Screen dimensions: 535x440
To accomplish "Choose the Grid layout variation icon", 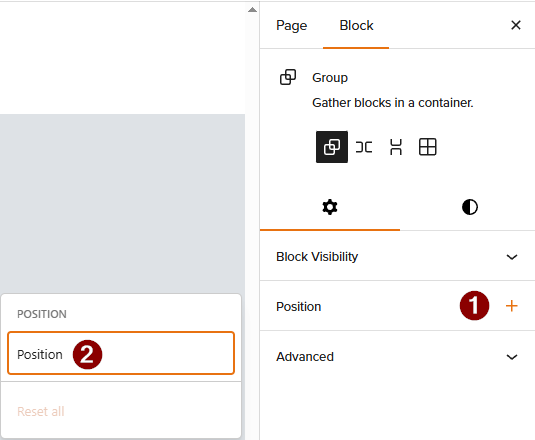I will coord(428,147).
